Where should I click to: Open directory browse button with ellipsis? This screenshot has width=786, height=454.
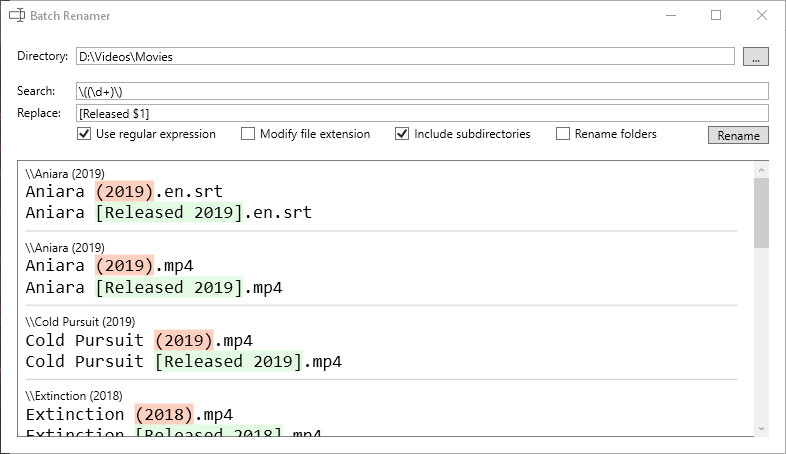click(756, 57)
